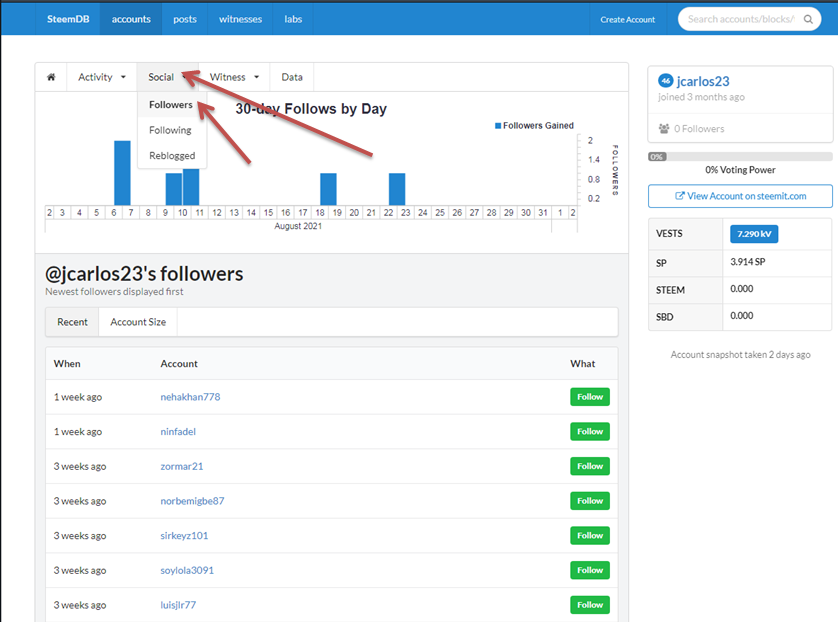
Task: Select Following from the Social menu
Action: click(x=170, y=130)
